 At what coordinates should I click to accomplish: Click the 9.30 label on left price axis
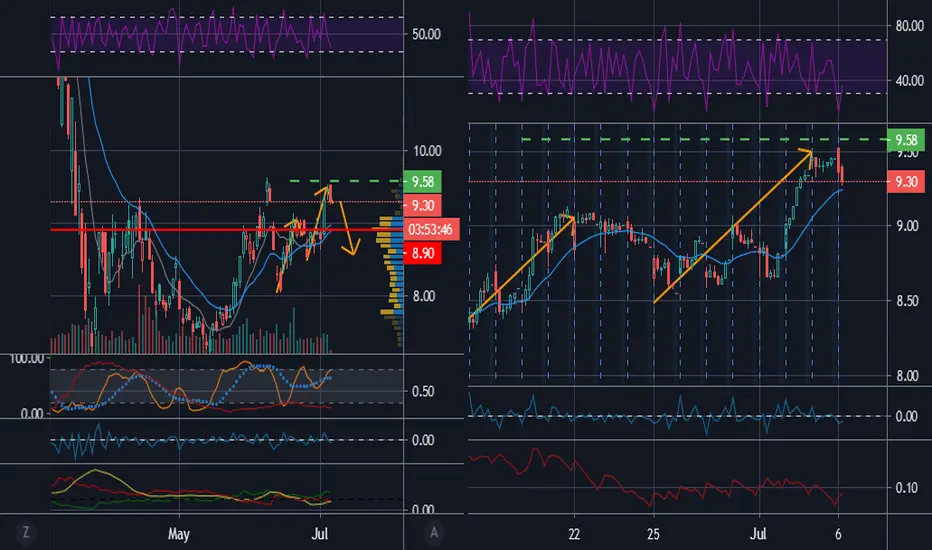423,206
